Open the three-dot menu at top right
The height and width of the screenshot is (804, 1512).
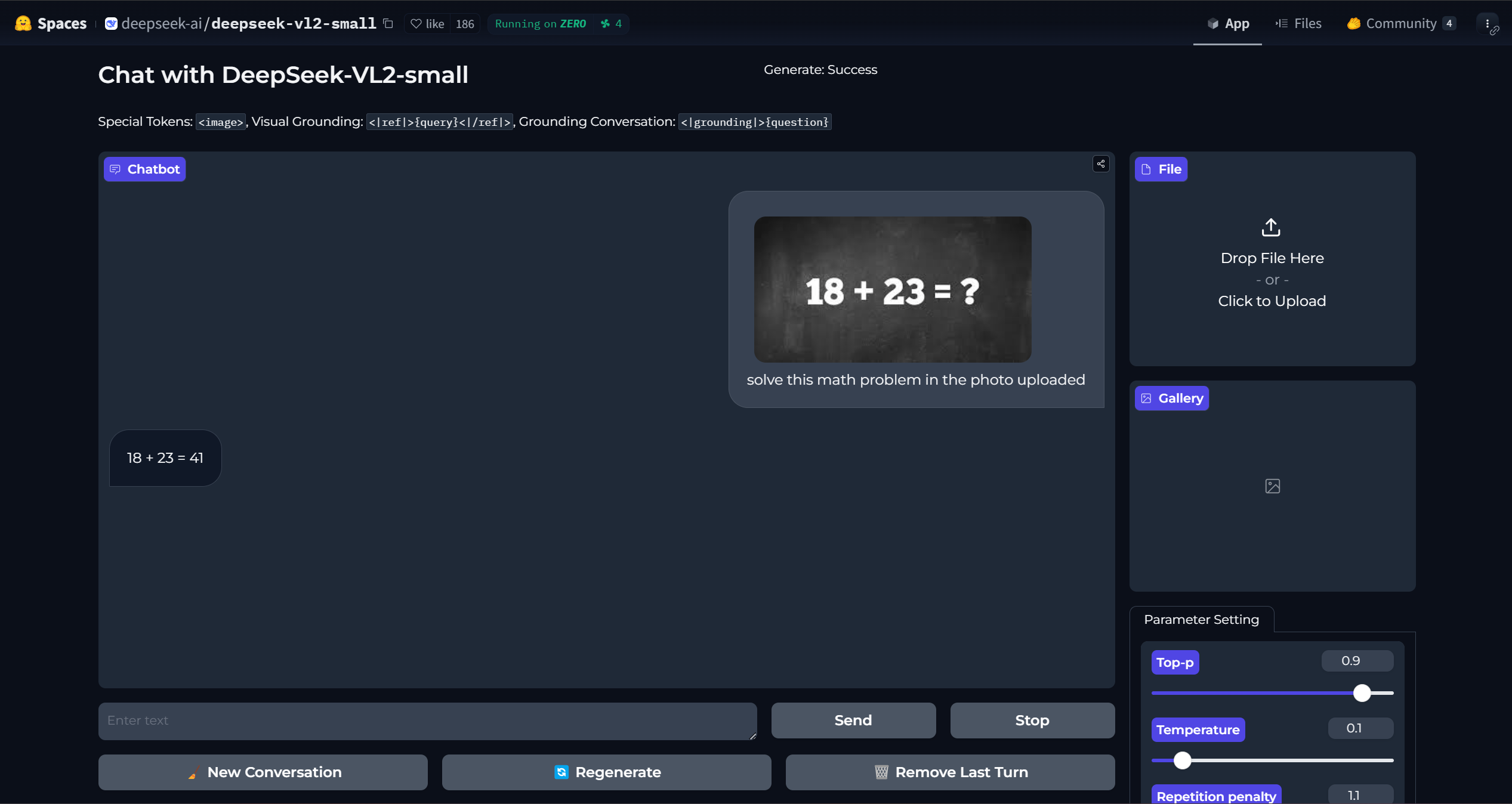pyautogui.click(x=1488, y=24)
